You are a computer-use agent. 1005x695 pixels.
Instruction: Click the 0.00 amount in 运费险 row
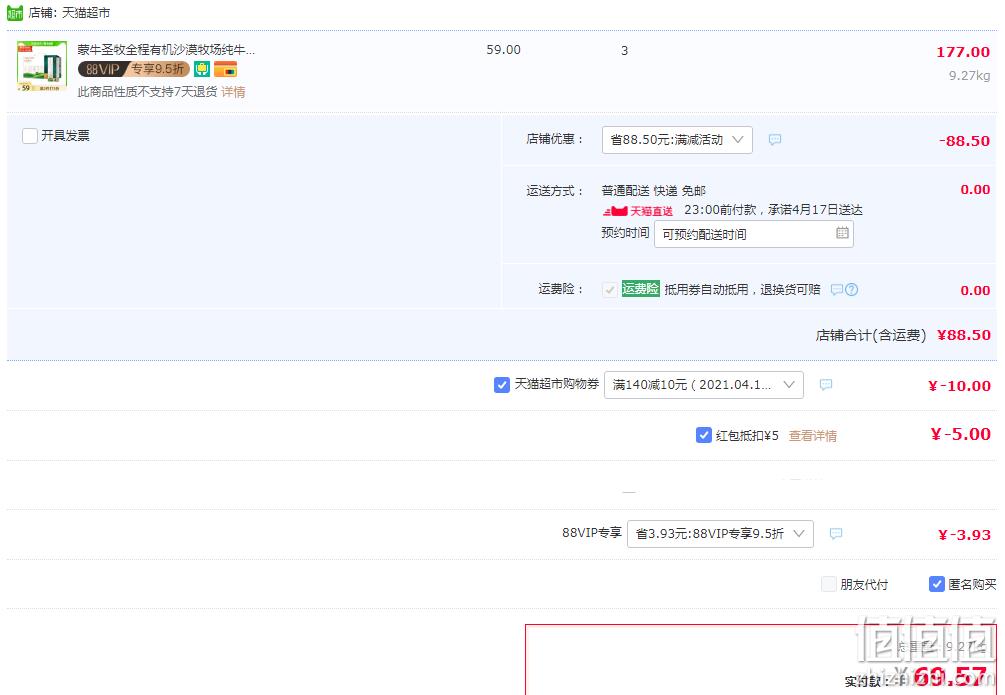click(975, 290)
